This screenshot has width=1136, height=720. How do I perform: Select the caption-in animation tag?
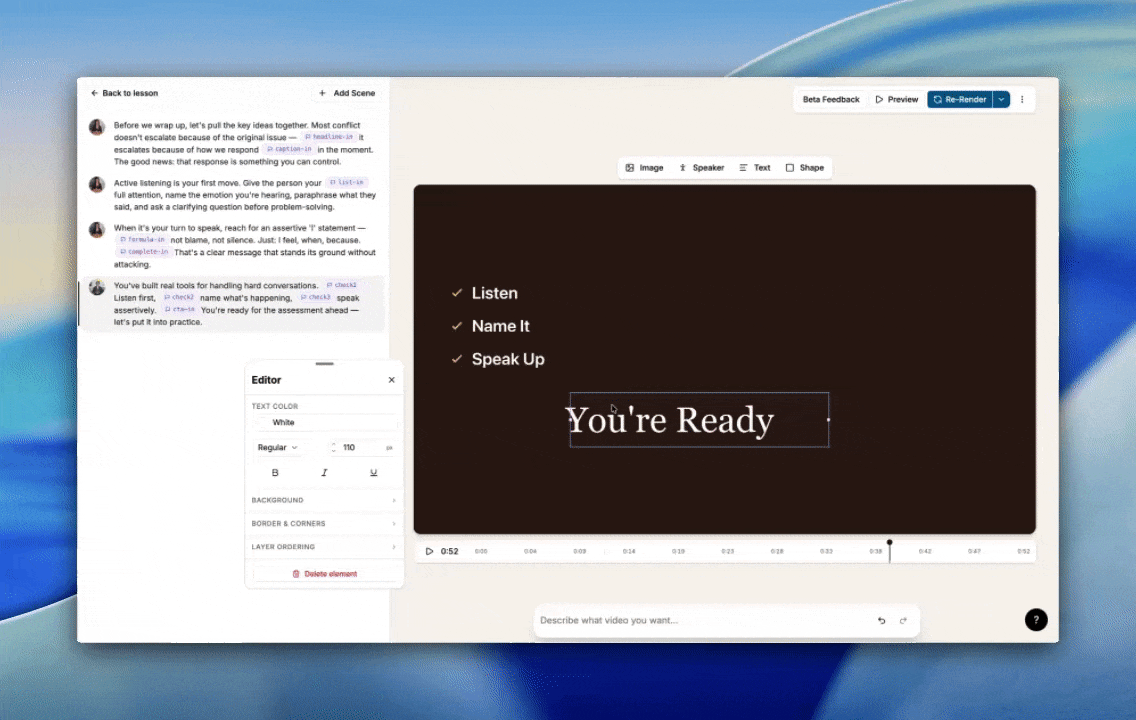click(x=289, y=149)
